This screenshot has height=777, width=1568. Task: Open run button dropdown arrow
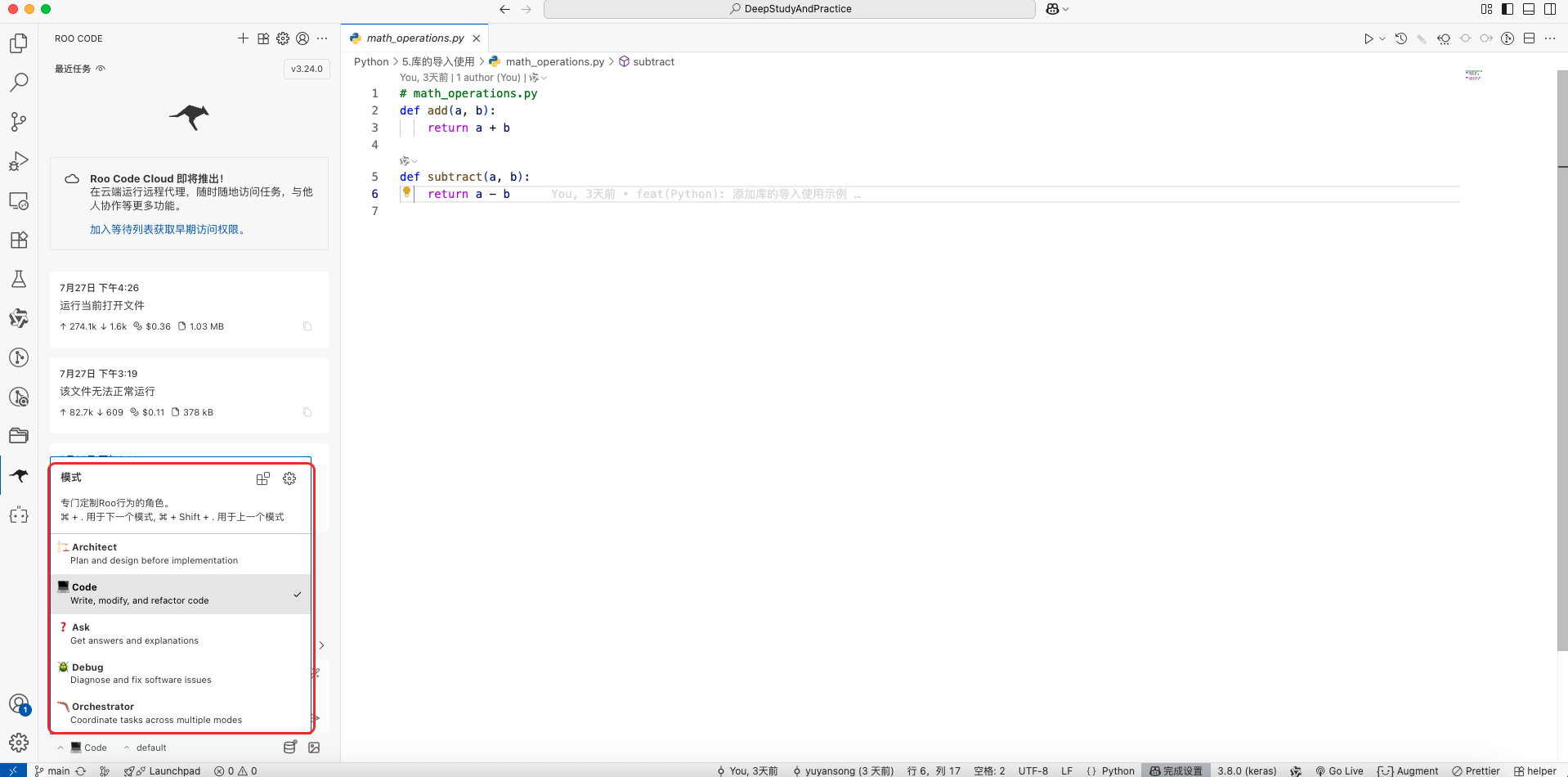coord(1382,38)
